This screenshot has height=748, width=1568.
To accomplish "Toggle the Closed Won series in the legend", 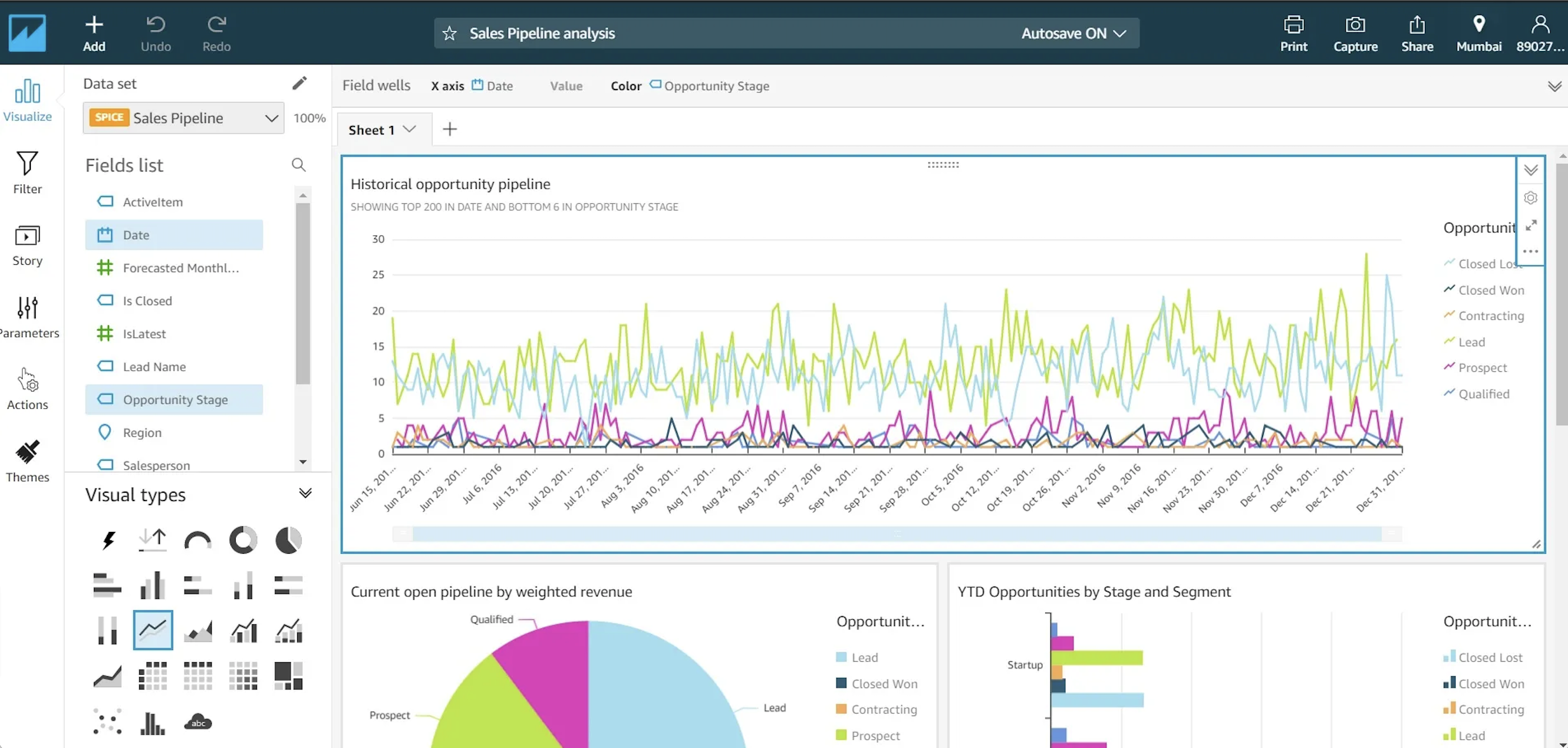I will pyautogui.click(x=1490, y=291).
